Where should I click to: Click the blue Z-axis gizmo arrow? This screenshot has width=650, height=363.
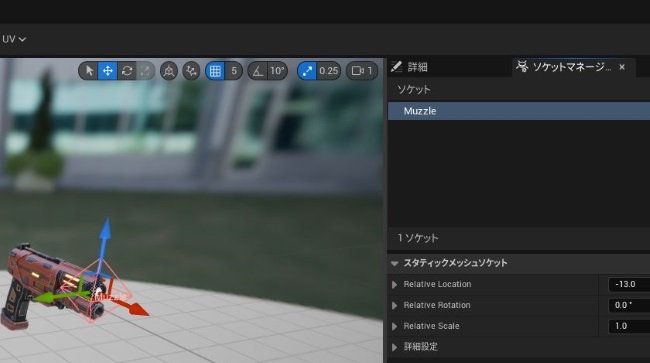pyautogui.click(x=106, y=229)
